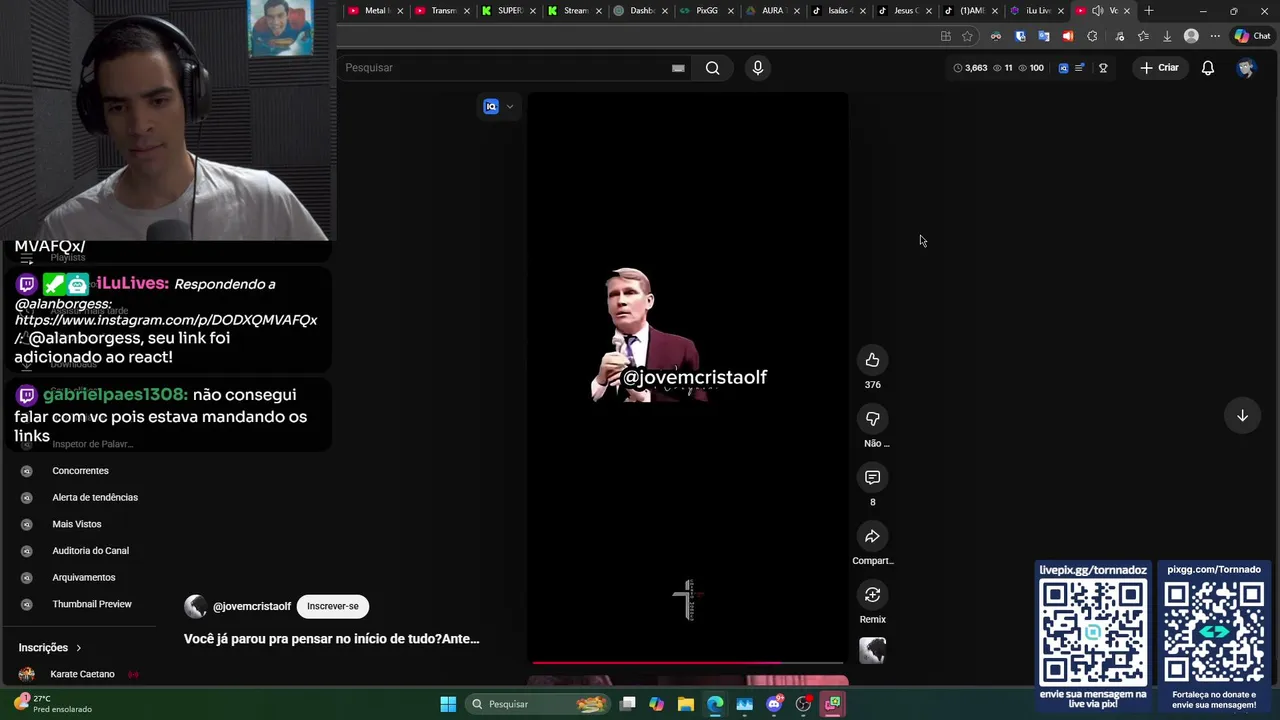
Task: Switch to the PixGG browser tab
Action: coord(704,11)
